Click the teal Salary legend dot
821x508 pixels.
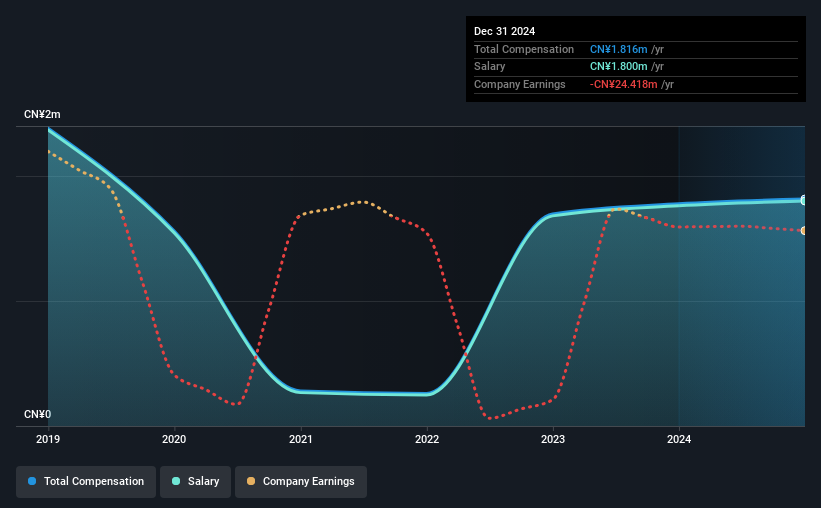point(176,481)
